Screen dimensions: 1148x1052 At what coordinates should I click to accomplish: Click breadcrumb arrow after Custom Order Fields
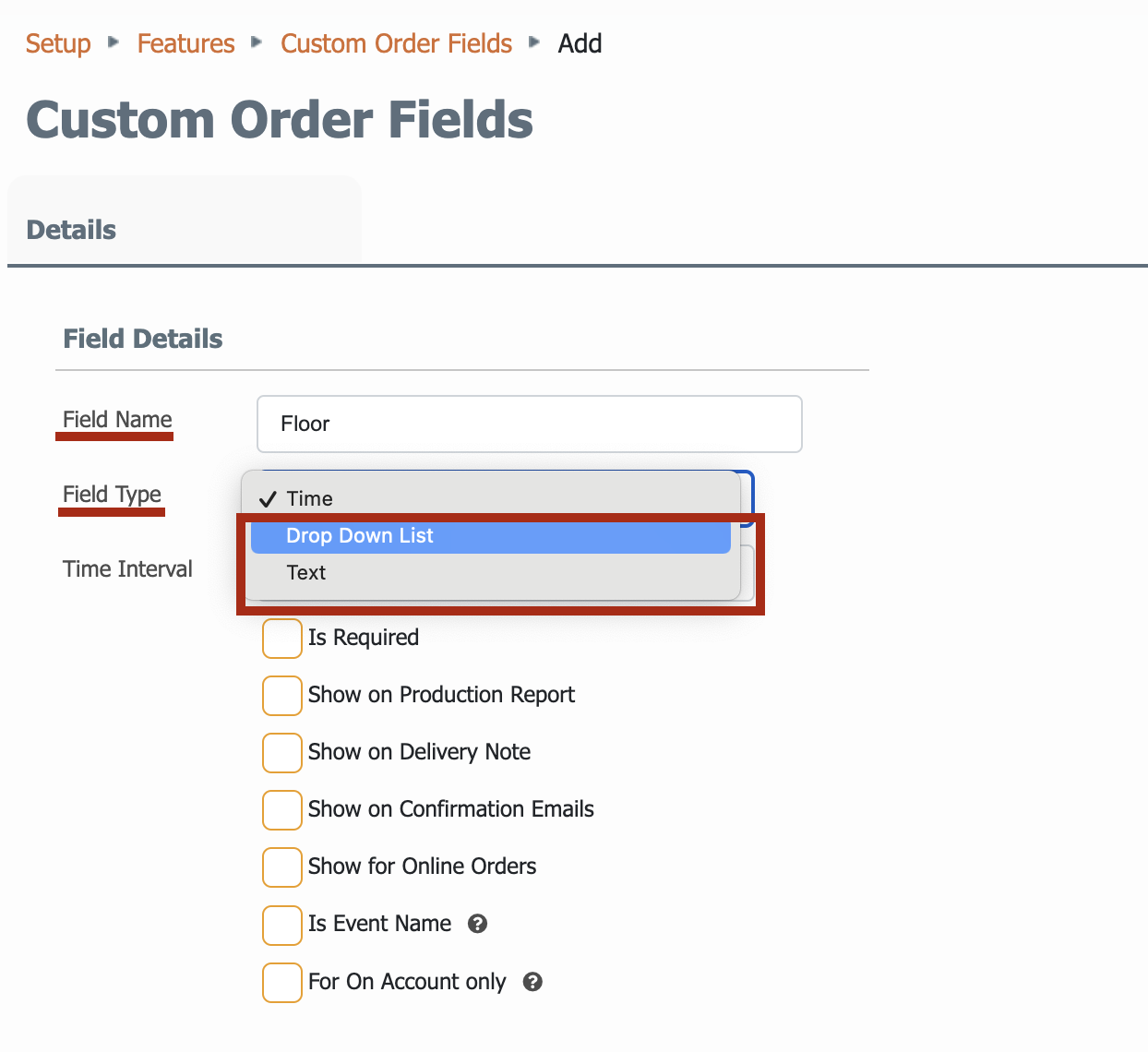(534, 42)
